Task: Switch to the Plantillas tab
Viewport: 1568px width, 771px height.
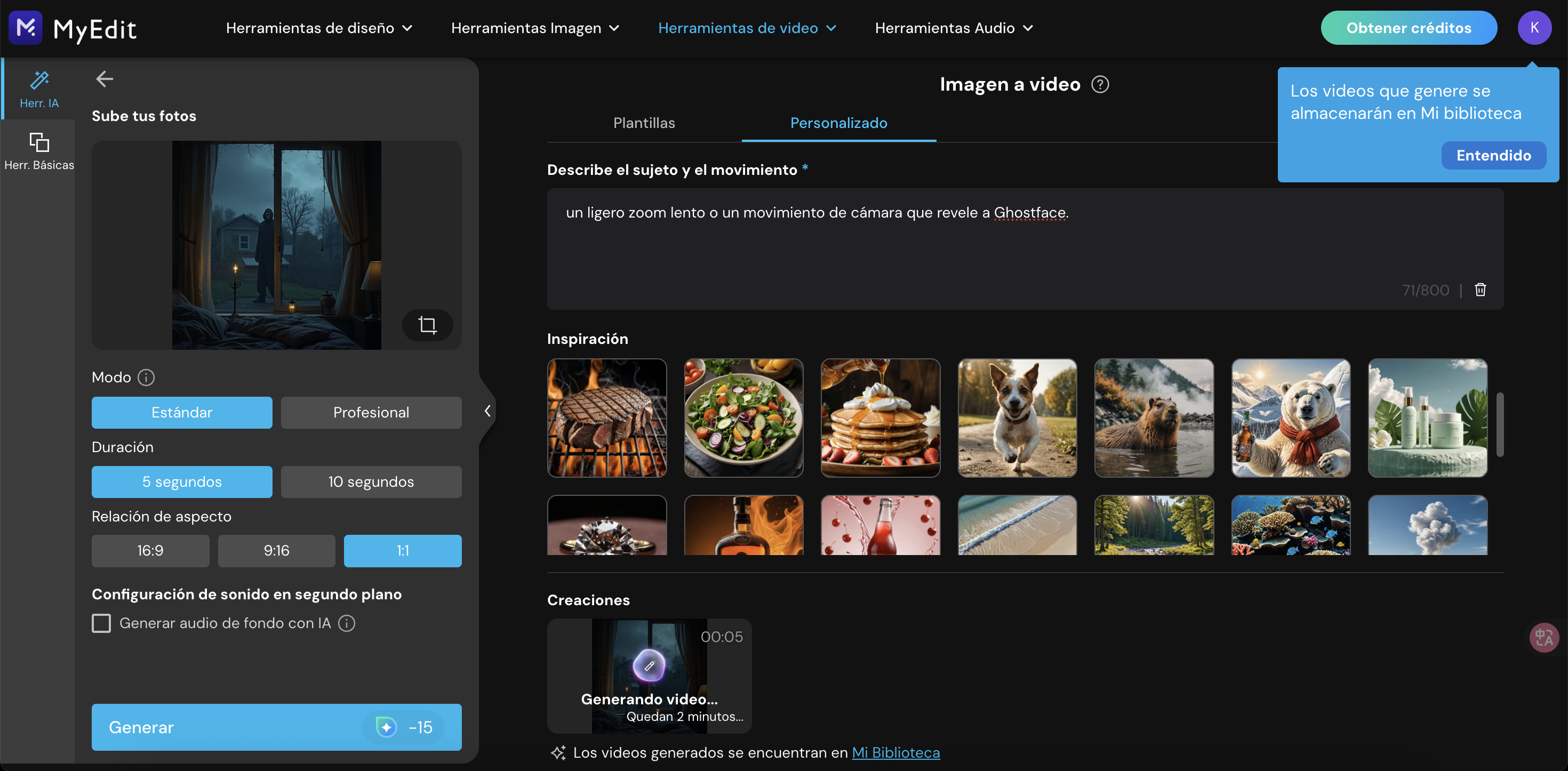Action: (643, 123)
